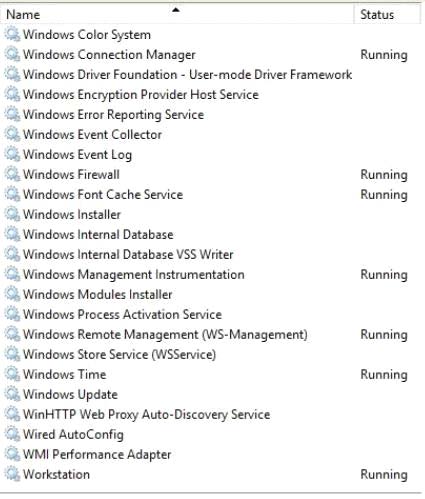Select Windows Internal Database VSS Writer
This screenshot has width=425, height=499.
tap(128, 254)
